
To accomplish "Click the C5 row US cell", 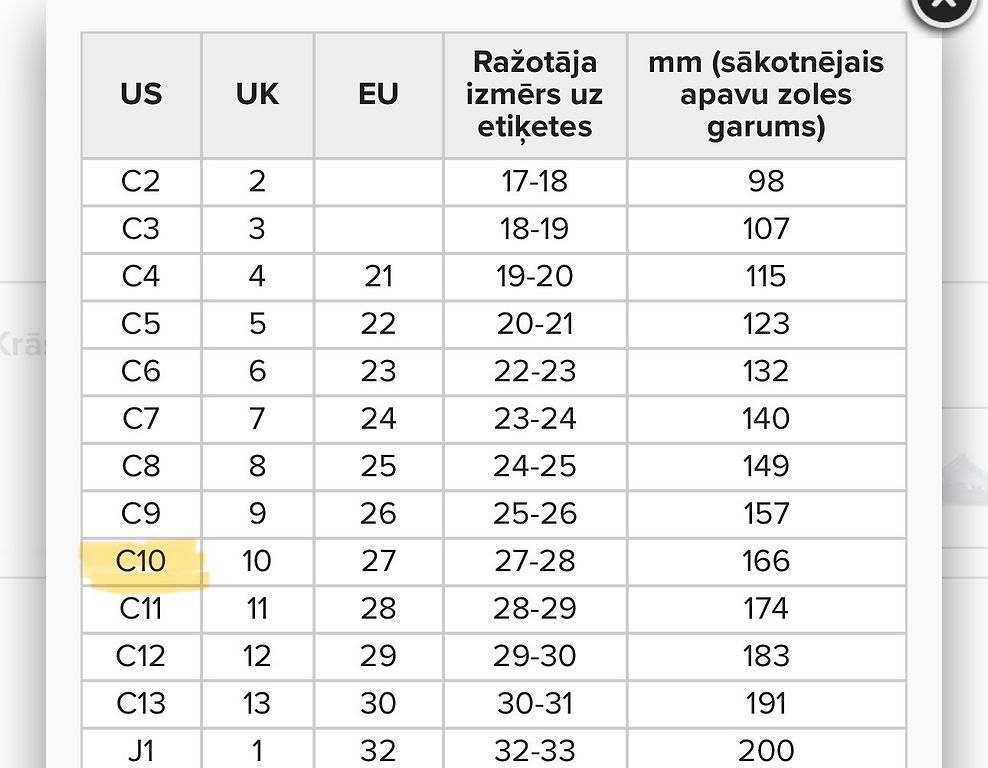I will 141,324.
